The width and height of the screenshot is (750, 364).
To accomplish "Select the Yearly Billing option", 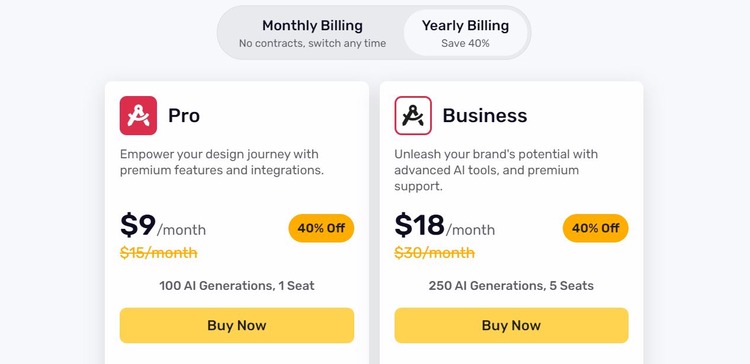I will coord(465,33).
